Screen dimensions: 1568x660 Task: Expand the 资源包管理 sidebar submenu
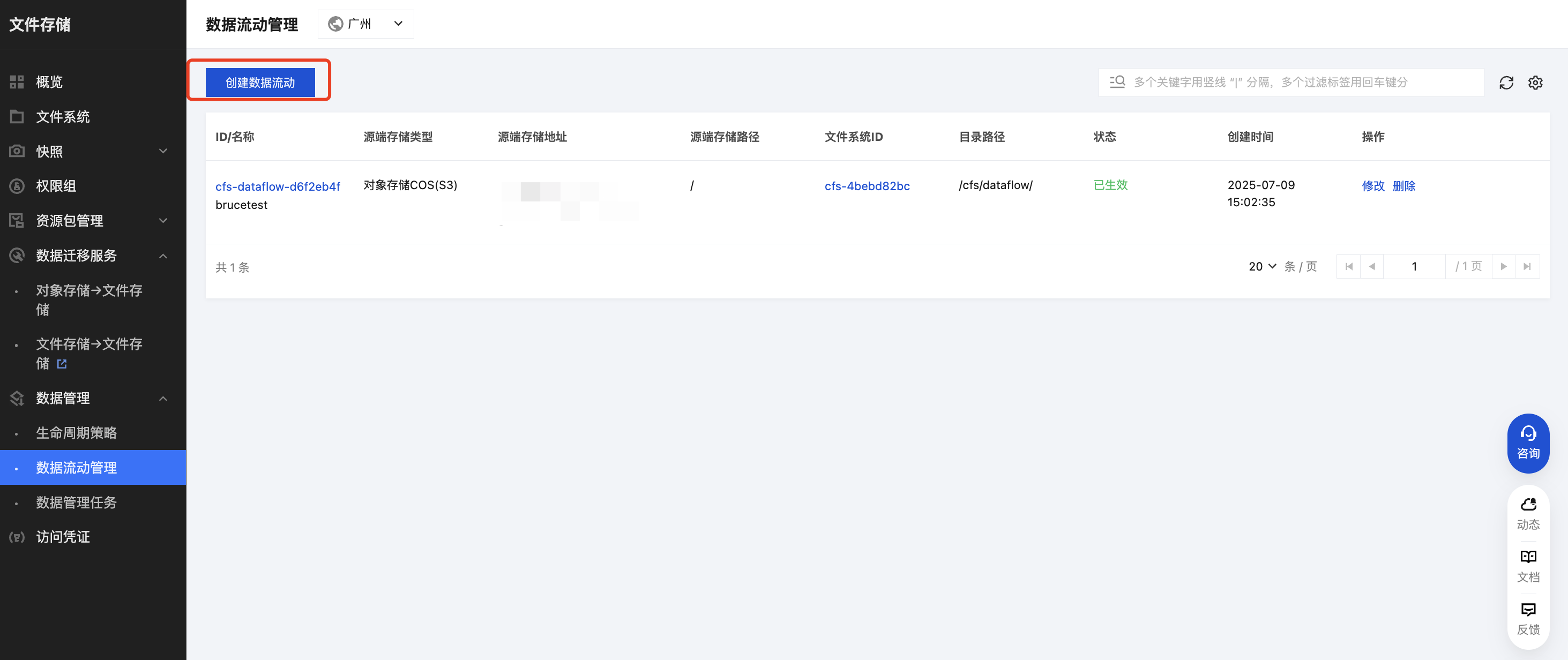point(162,220)
